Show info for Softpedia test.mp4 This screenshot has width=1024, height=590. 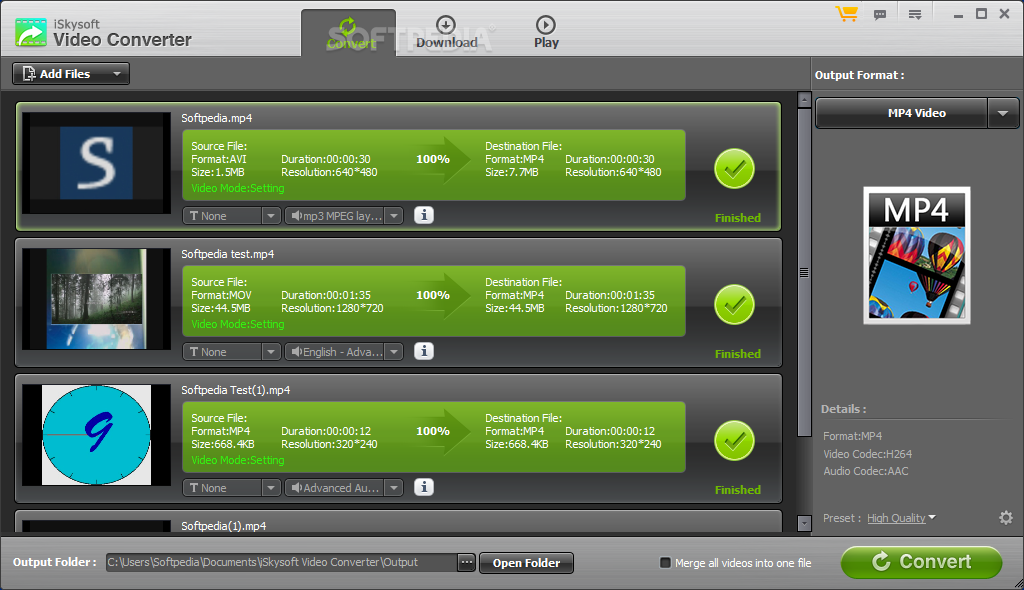[x=424, y=351]
